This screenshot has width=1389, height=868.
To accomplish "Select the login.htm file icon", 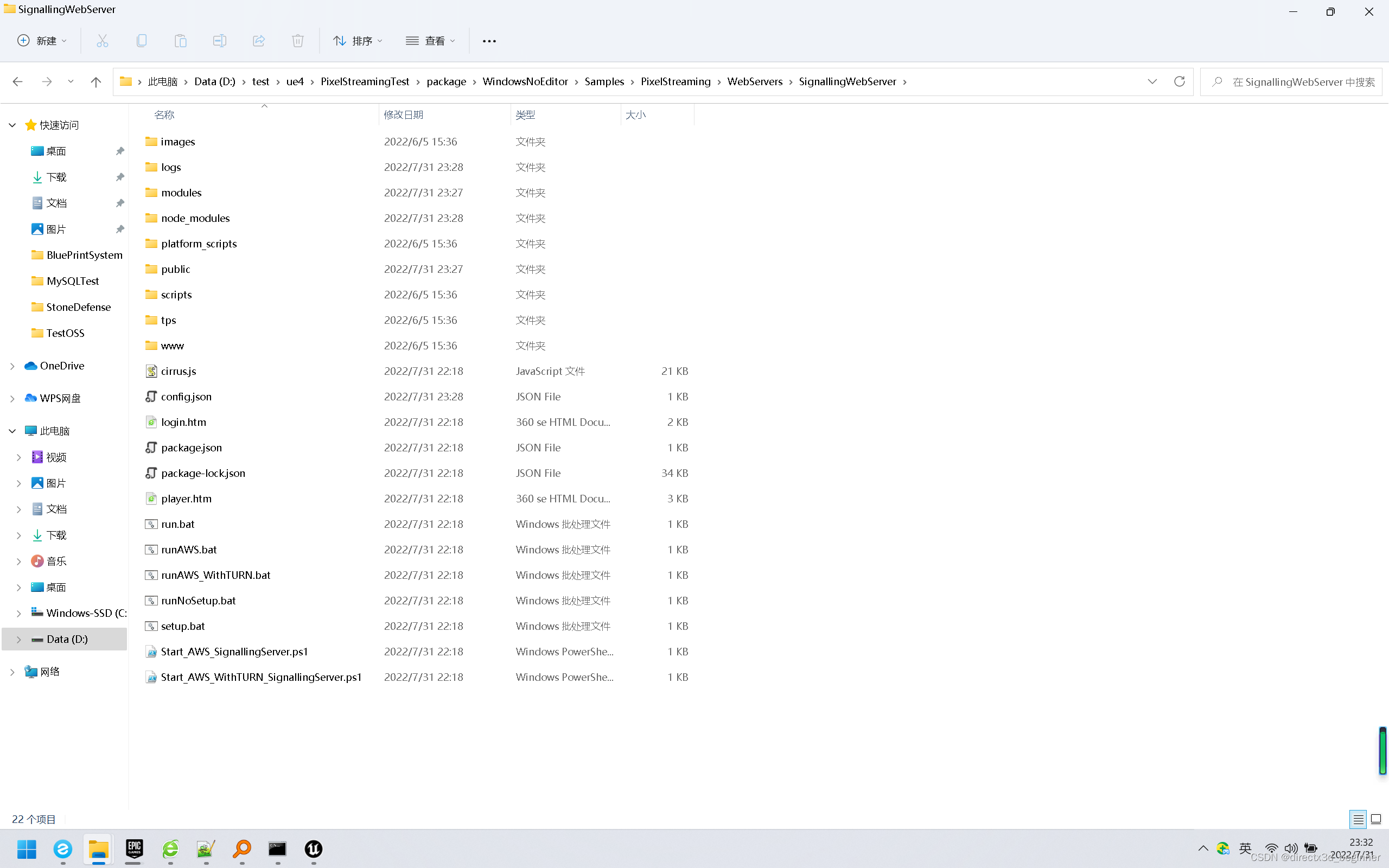I will pyautogui.click(x=151, y=422).
